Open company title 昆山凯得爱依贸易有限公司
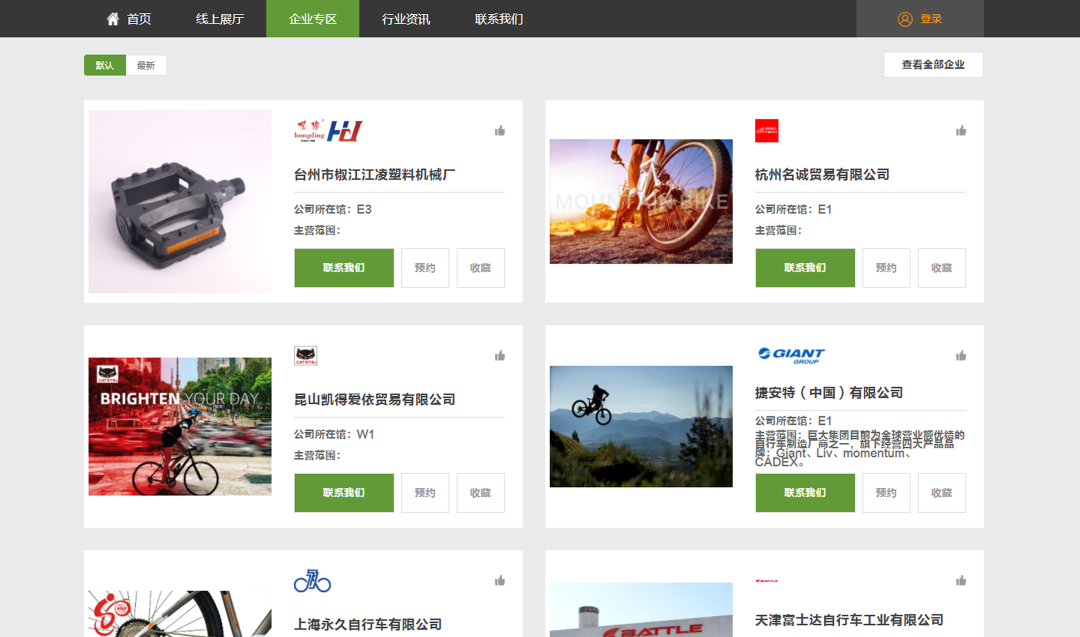Image resolution: width=1080 pixels, height=637 pixels. tap(375, 399)
